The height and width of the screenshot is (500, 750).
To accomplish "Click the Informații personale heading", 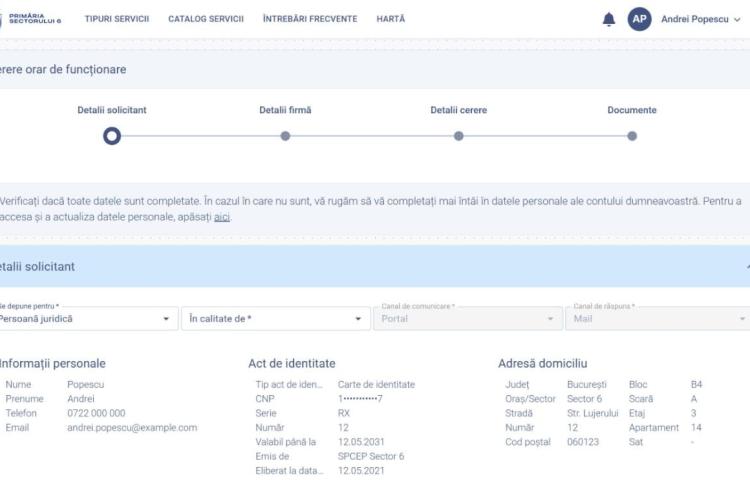I will [52, 364].
